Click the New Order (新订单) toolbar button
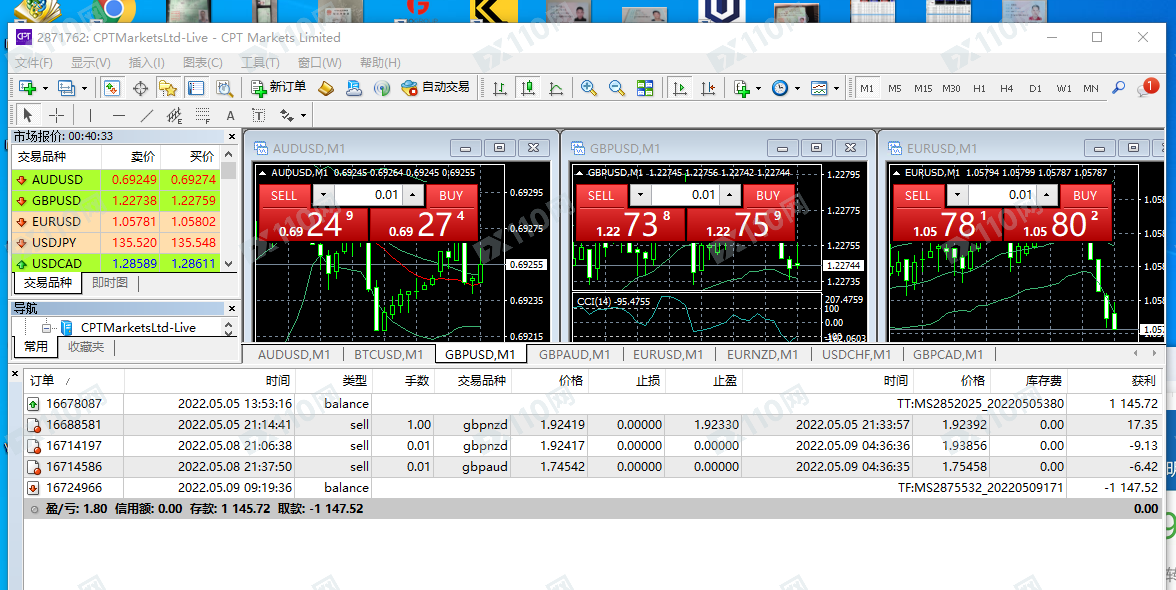This screenshot has width=1176, height=590. (279, 88)
